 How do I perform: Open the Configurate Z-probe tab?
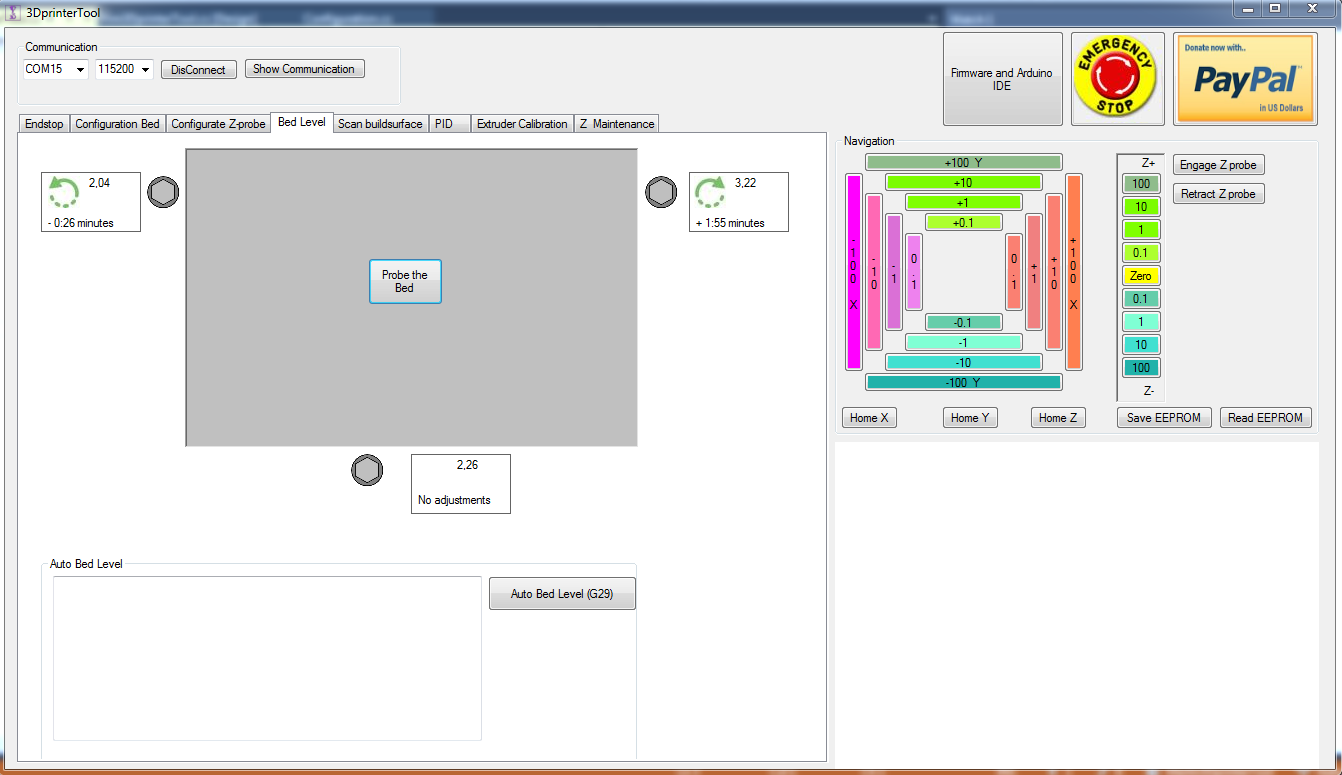[218, 124]
